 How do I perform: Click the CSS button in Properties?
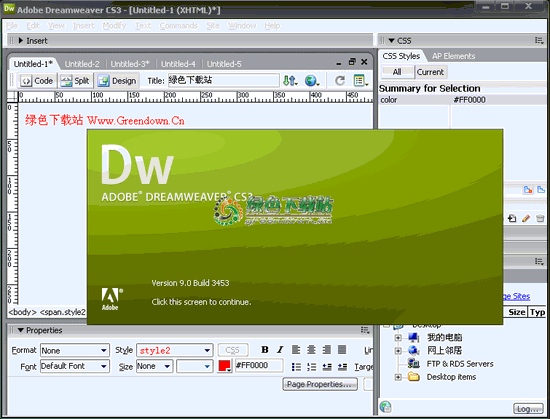233,350
